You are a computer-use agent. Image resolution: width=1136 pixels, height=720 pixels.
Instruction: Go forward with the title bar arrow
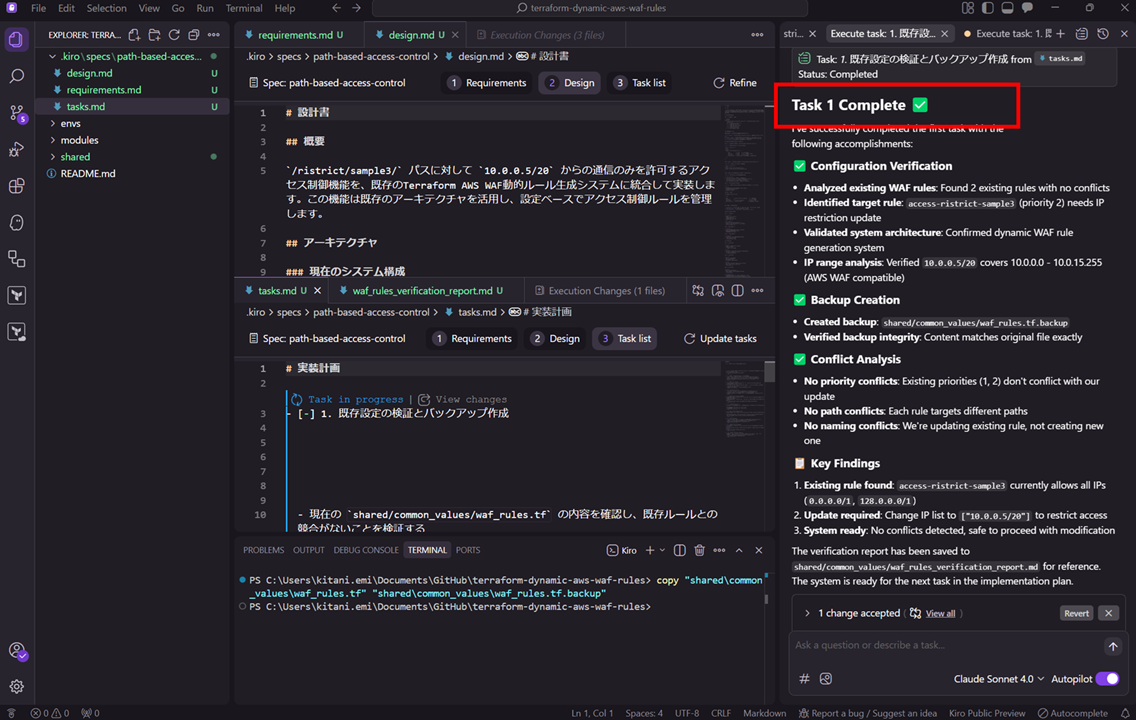pos(356,8)
